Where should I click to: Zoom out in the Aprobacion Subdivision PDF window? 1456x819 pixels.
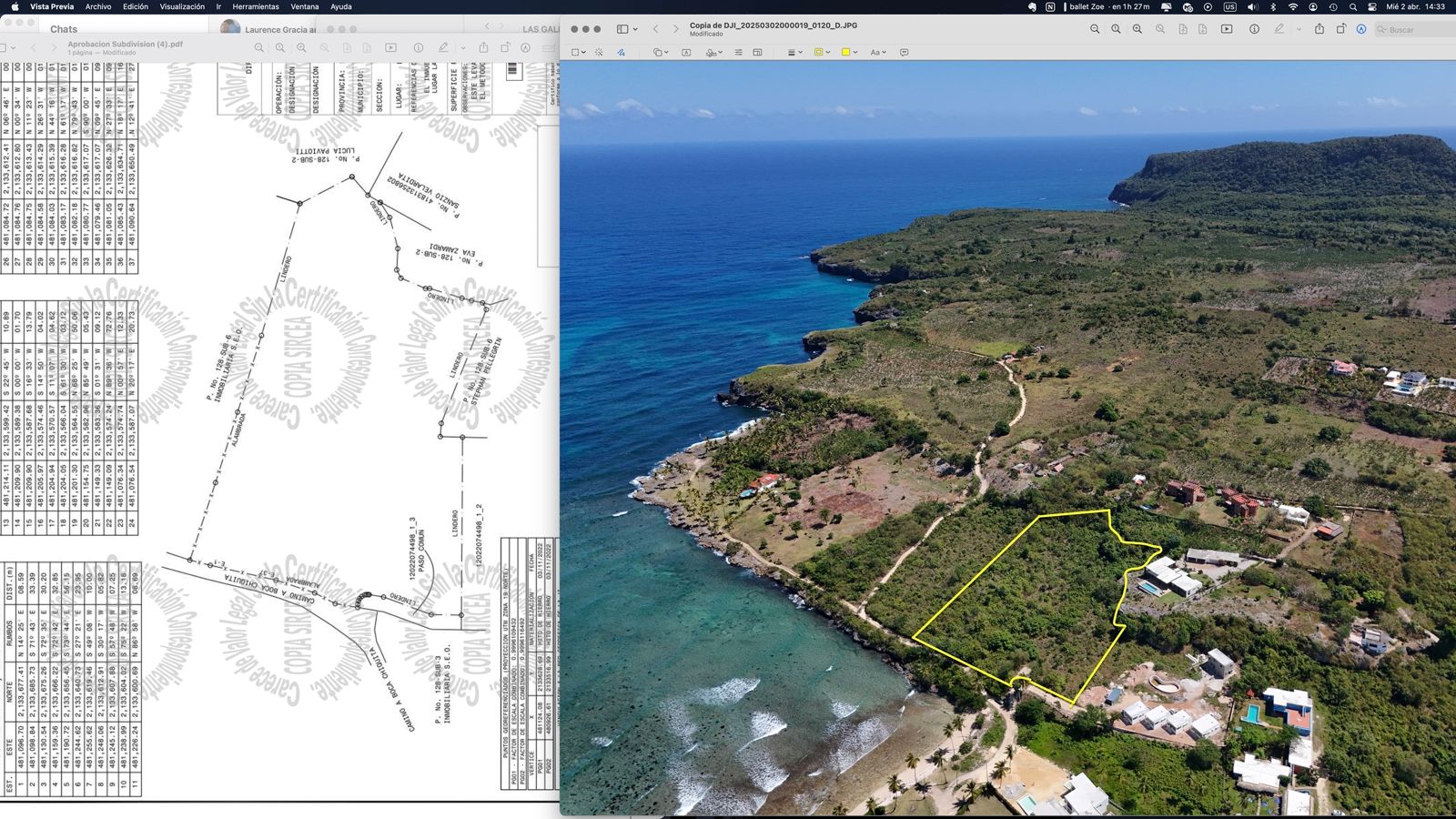[x=259, y=47]
